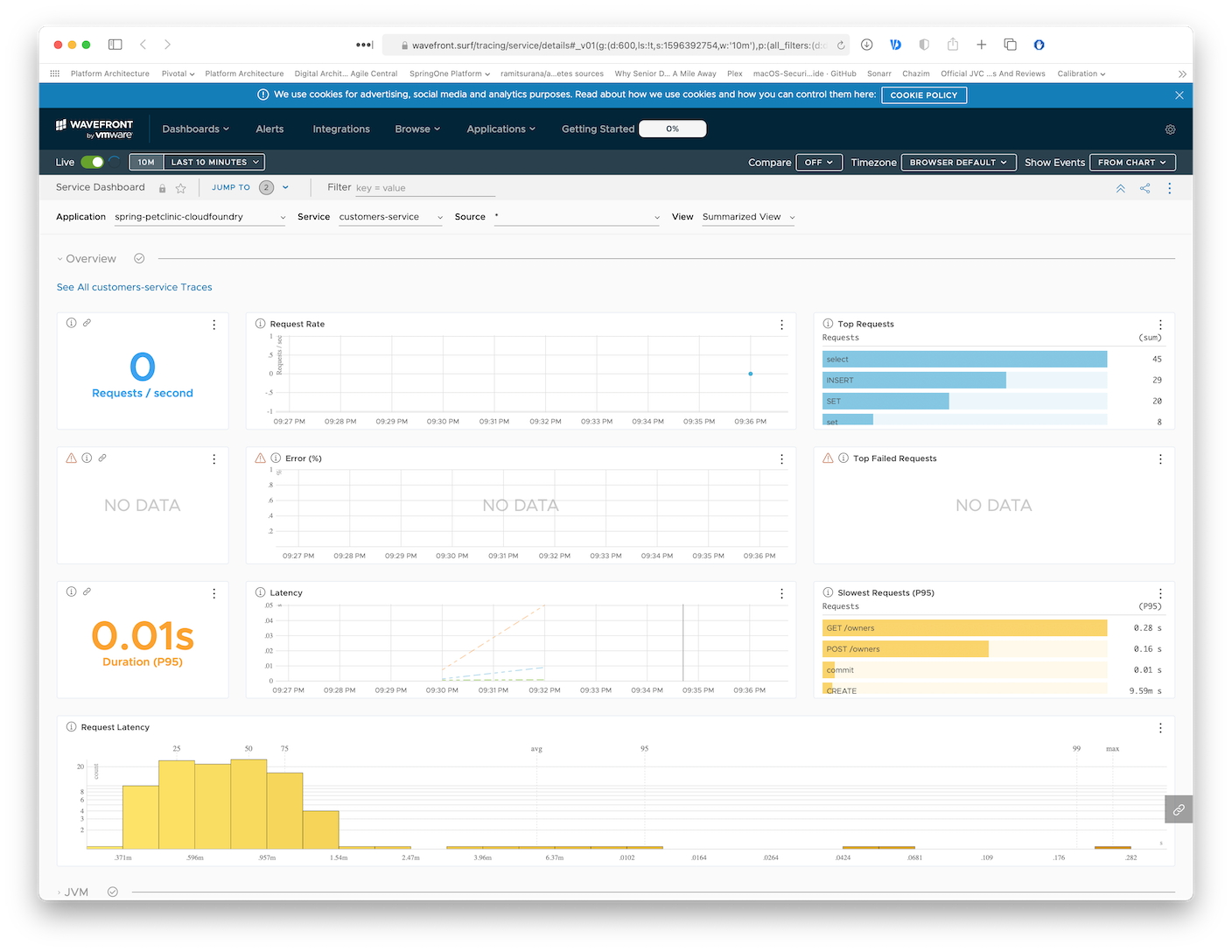Open the settings gear in Wavefront header

coord(1170,129)
